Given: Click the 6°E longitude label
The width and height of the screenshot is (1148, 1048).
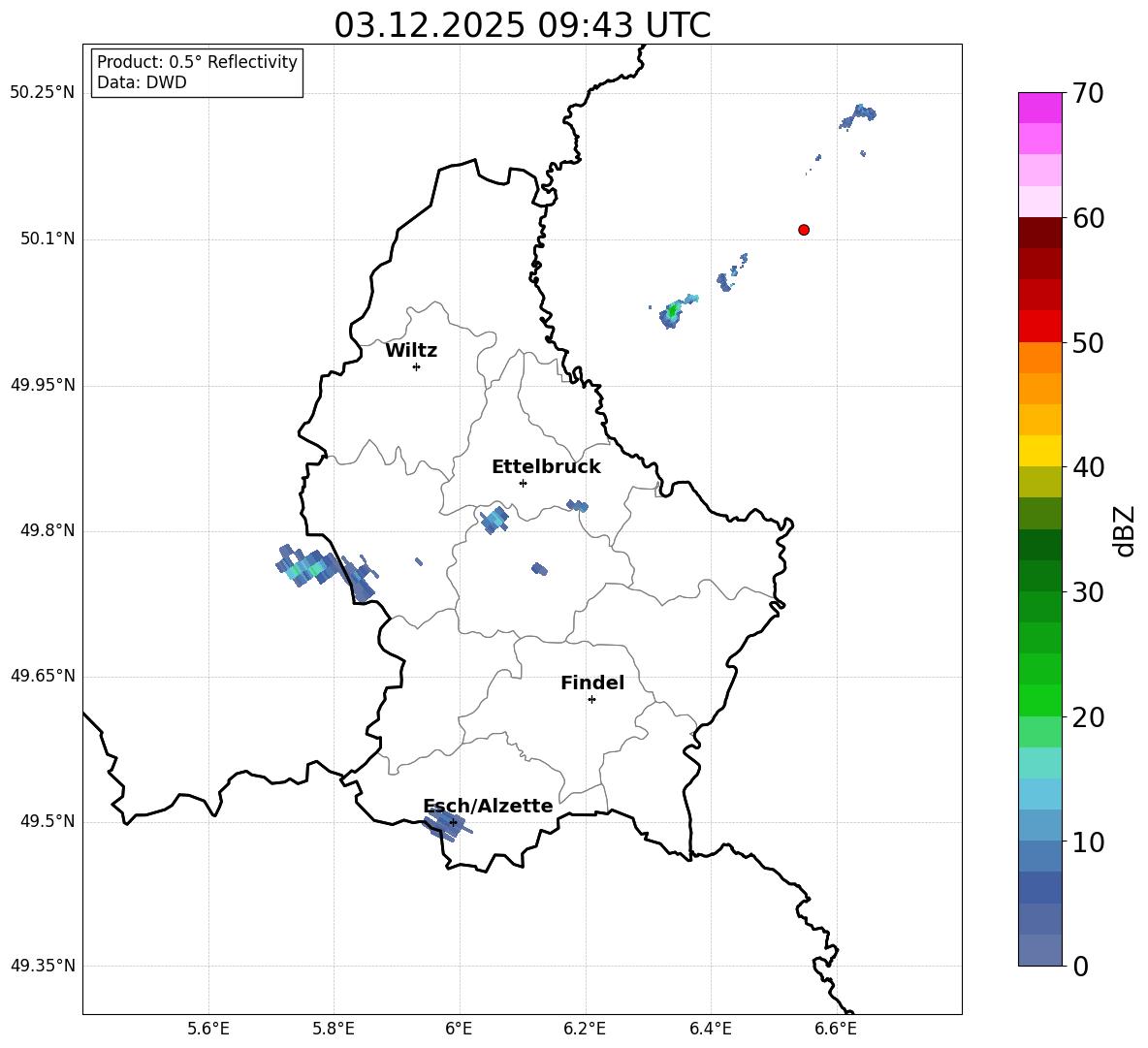Looking at the screenshot, I should (x=459, y=1029).
